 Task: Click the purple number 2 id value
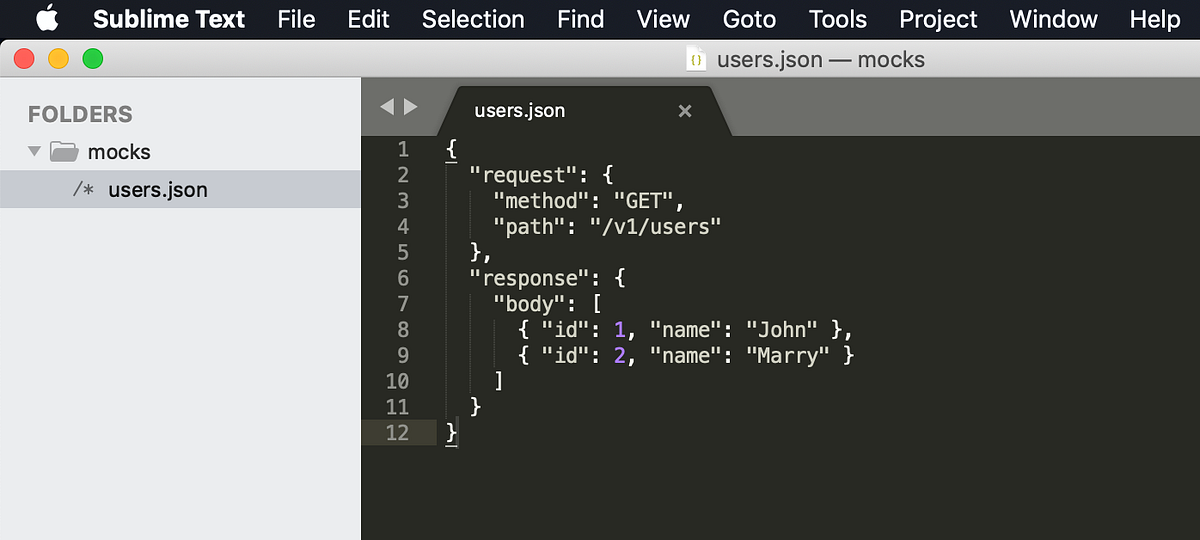tap(620, 355)
